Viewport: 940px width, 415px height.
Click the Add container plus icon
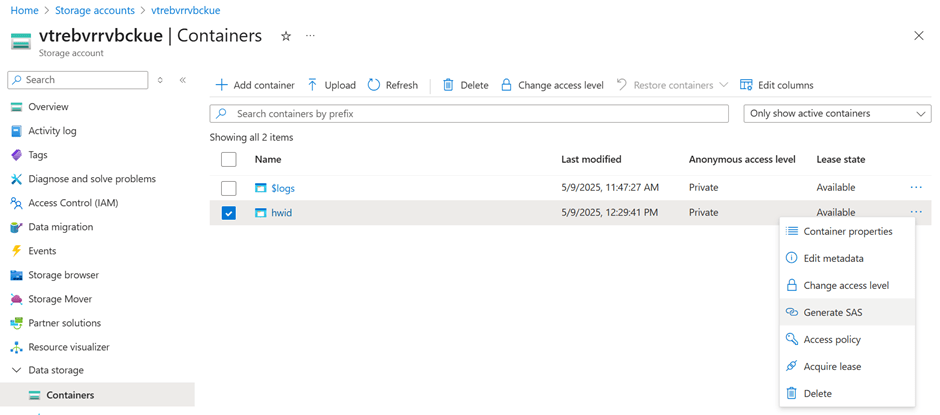[x=222, y=85]
